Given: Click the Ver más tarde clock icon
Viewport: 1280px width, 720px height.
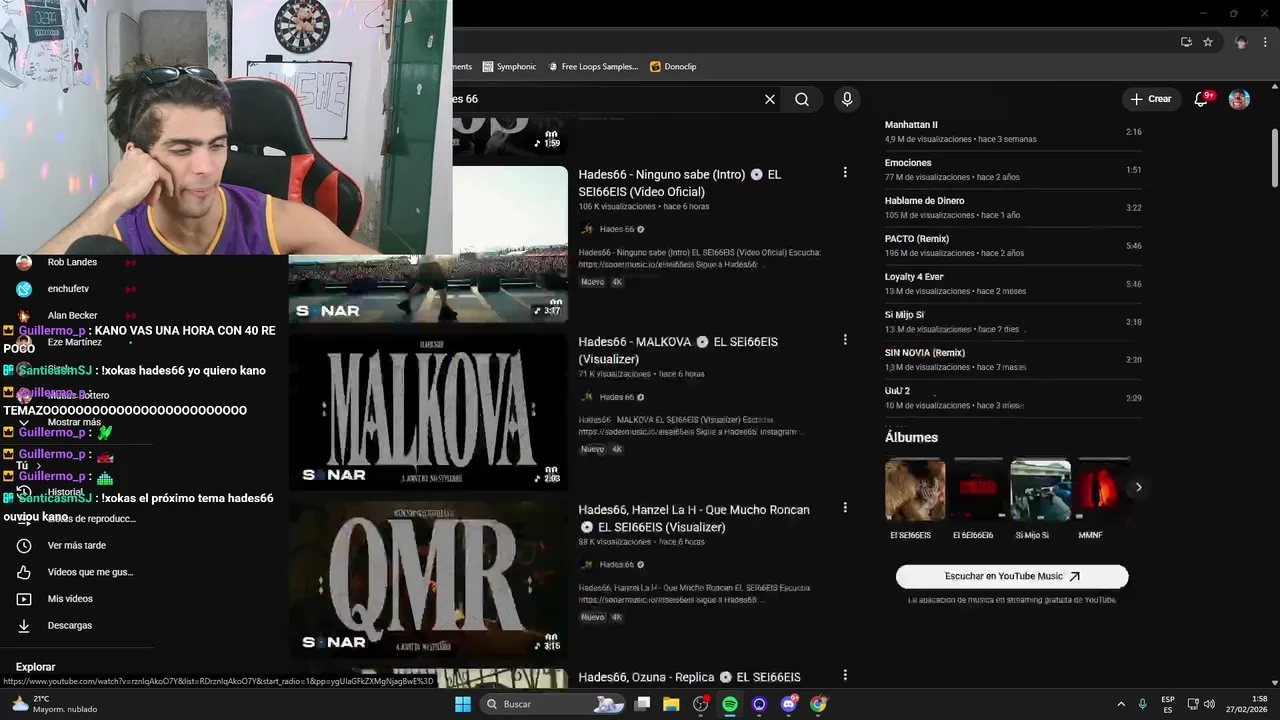Looking at the screenshot, I should 24,545.
